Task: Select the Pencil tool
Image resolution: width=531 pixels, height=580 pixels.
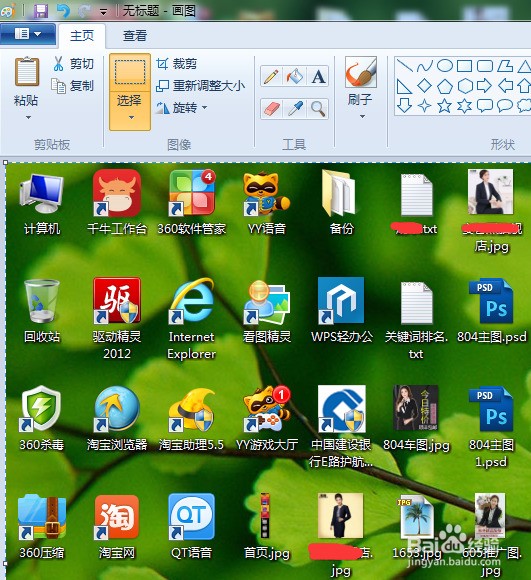Action: [271, 77]
